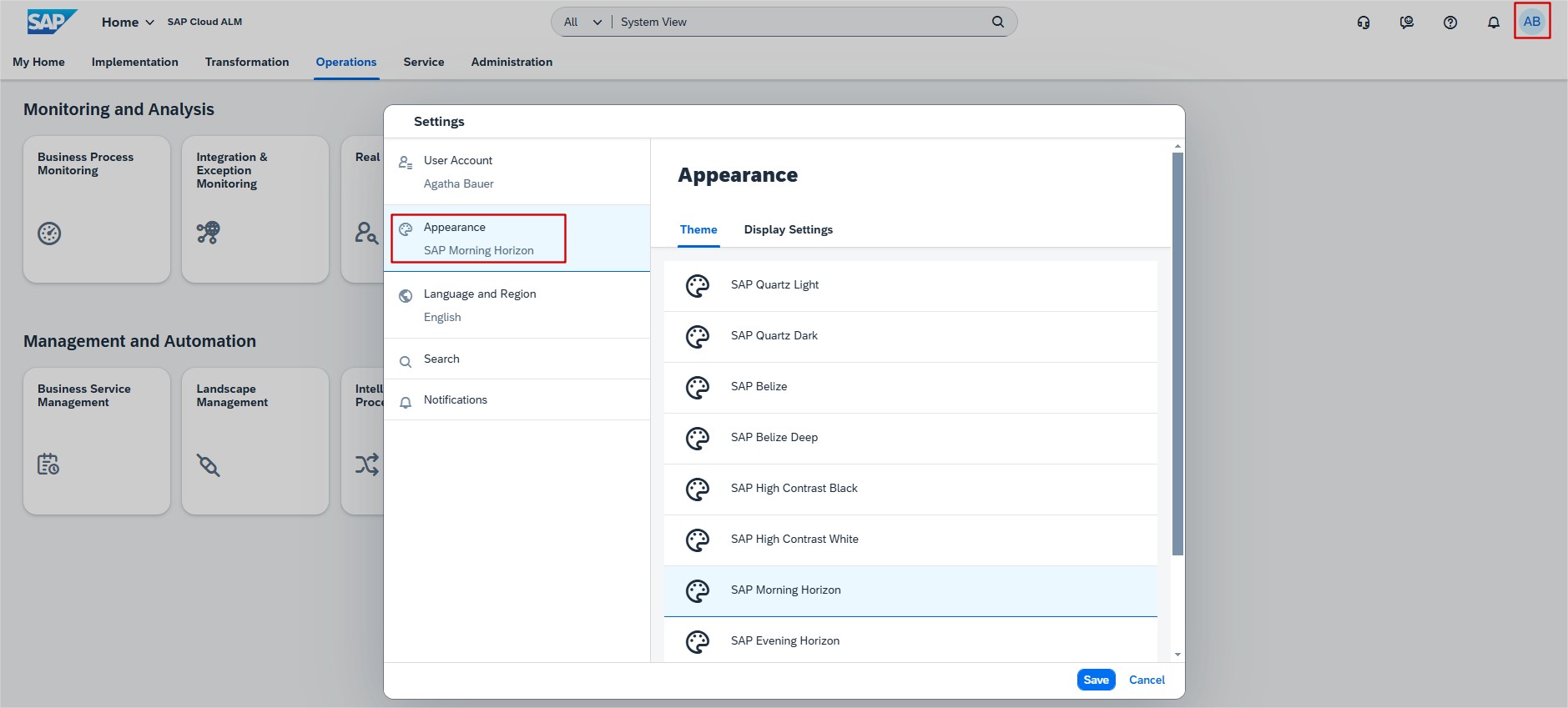The height and width of the screenshot is (708, 1568).
Task: Expand the Home dropdown menu
Action: [128, 23]
